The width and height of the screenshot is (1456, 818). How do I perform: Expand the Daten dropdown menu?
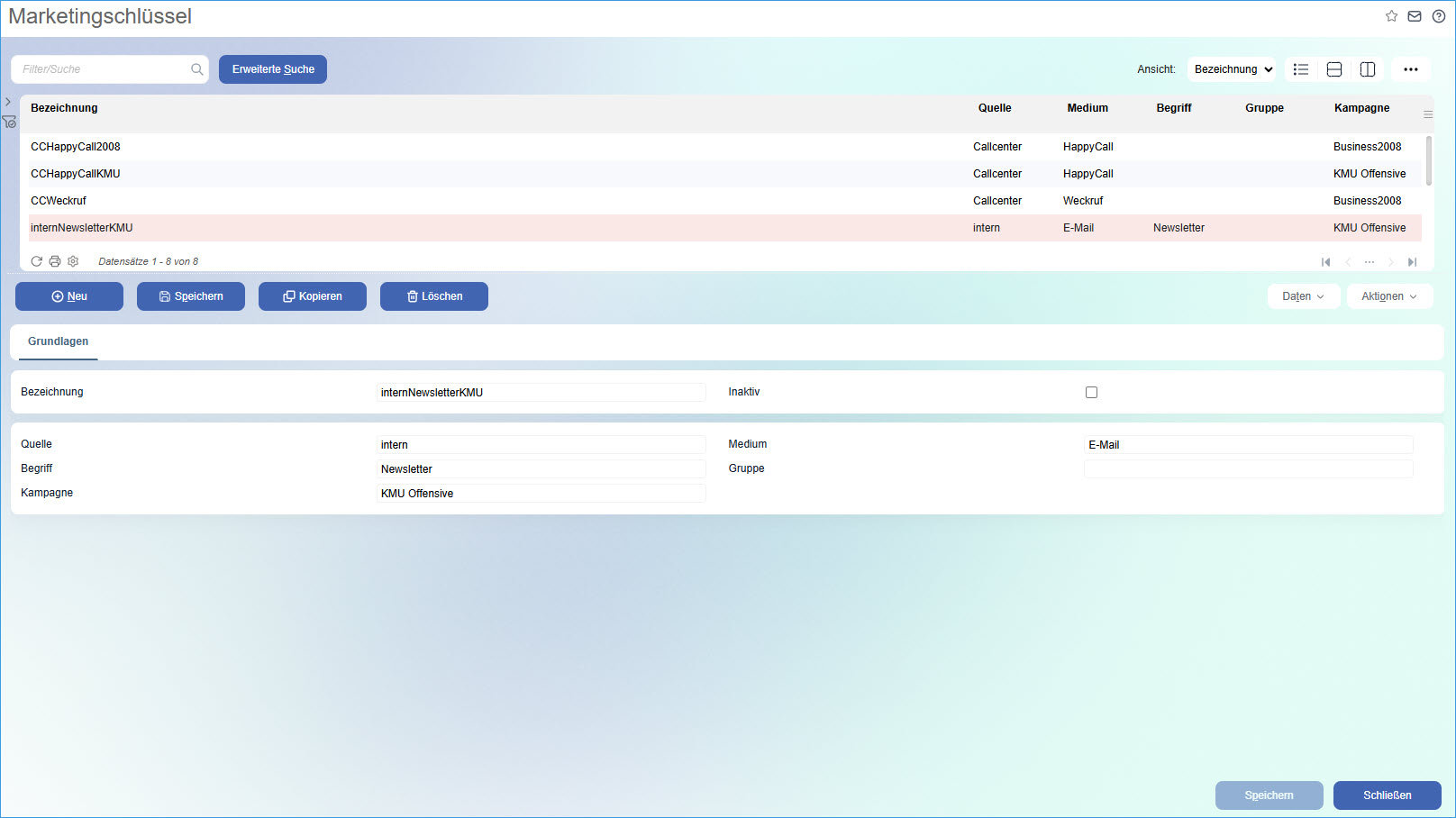pos(1303,296)
